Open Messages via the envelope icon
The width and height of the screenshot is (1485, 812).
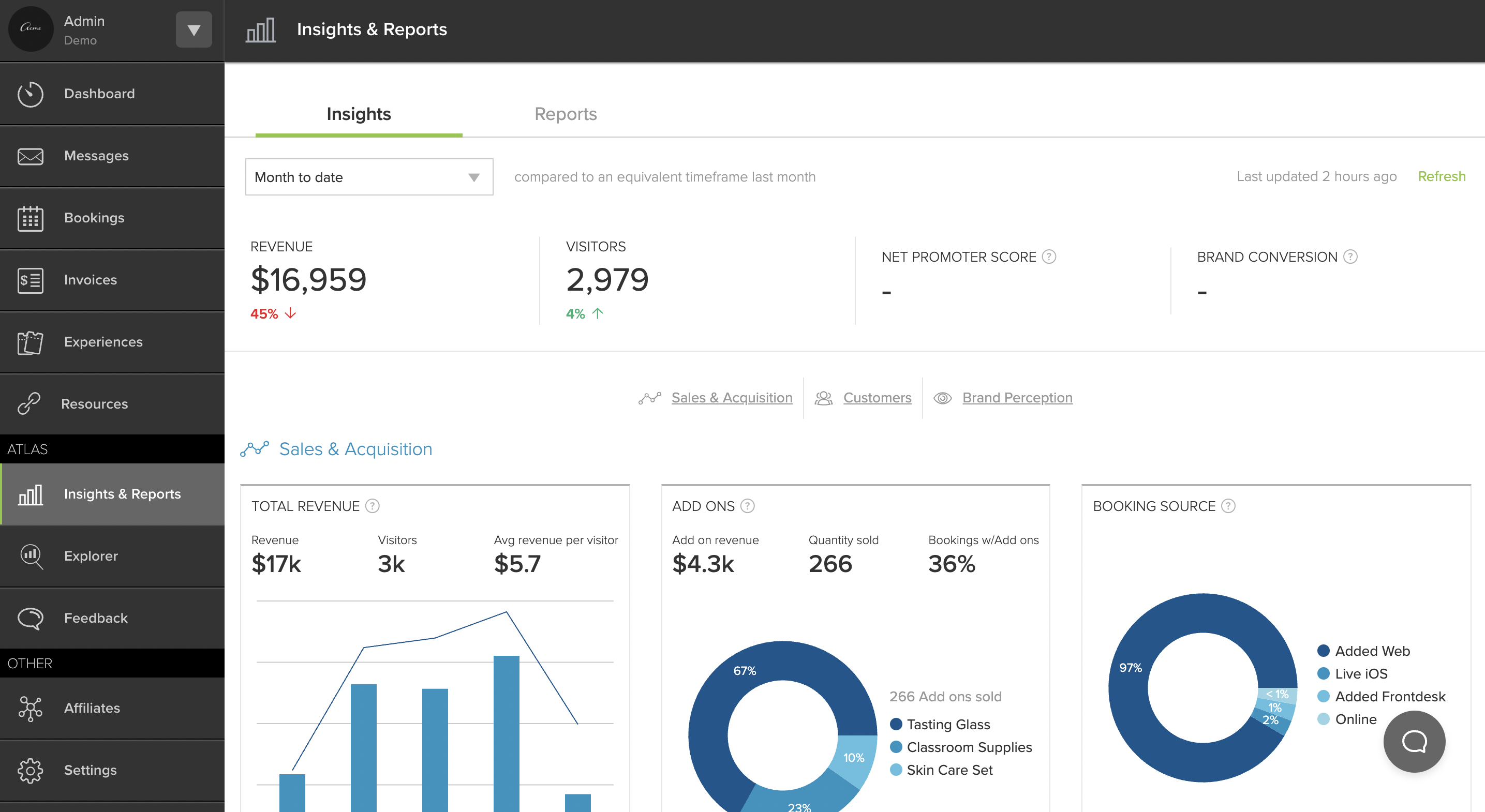(30, 156)
